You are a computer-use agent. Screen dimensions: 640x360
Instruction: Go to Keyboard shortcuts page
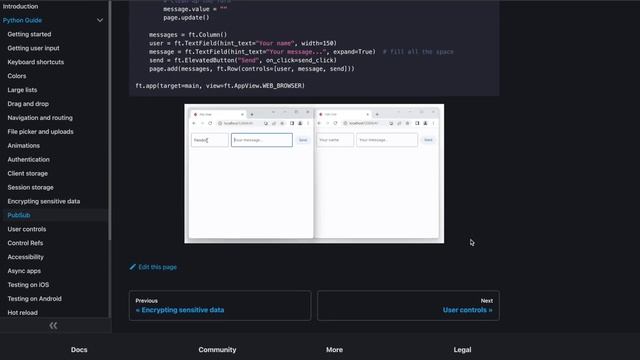(x=36, y=62)
